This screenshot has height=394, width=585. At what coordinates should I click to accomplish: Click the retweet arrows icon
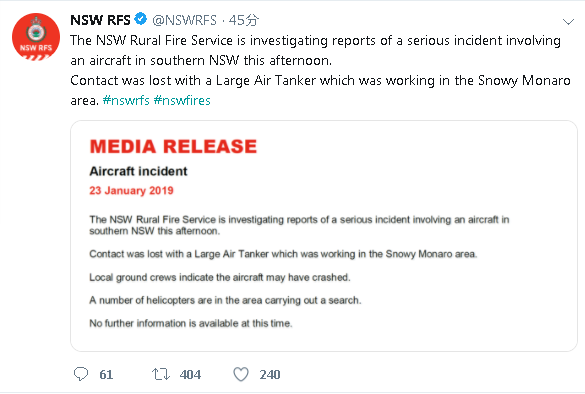click(x=161, y=374)
